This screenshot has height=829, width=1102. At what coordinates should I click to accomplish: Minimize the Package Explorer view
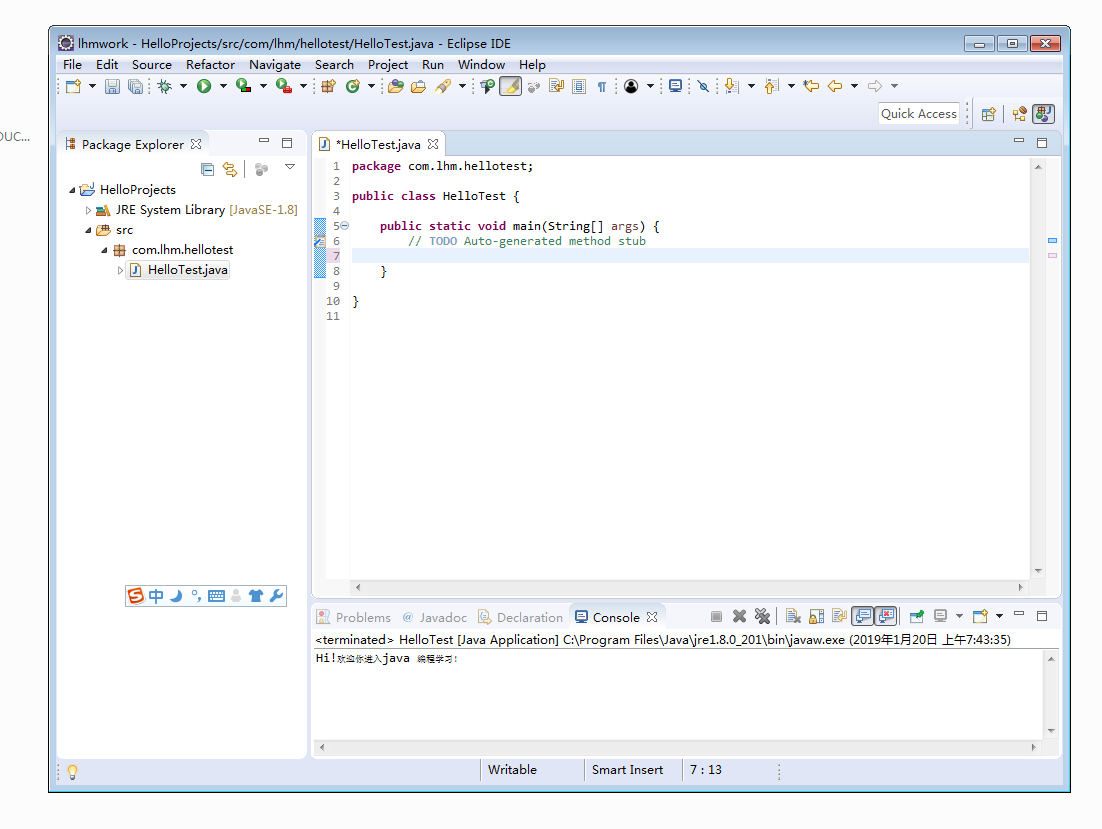[264, 141]
